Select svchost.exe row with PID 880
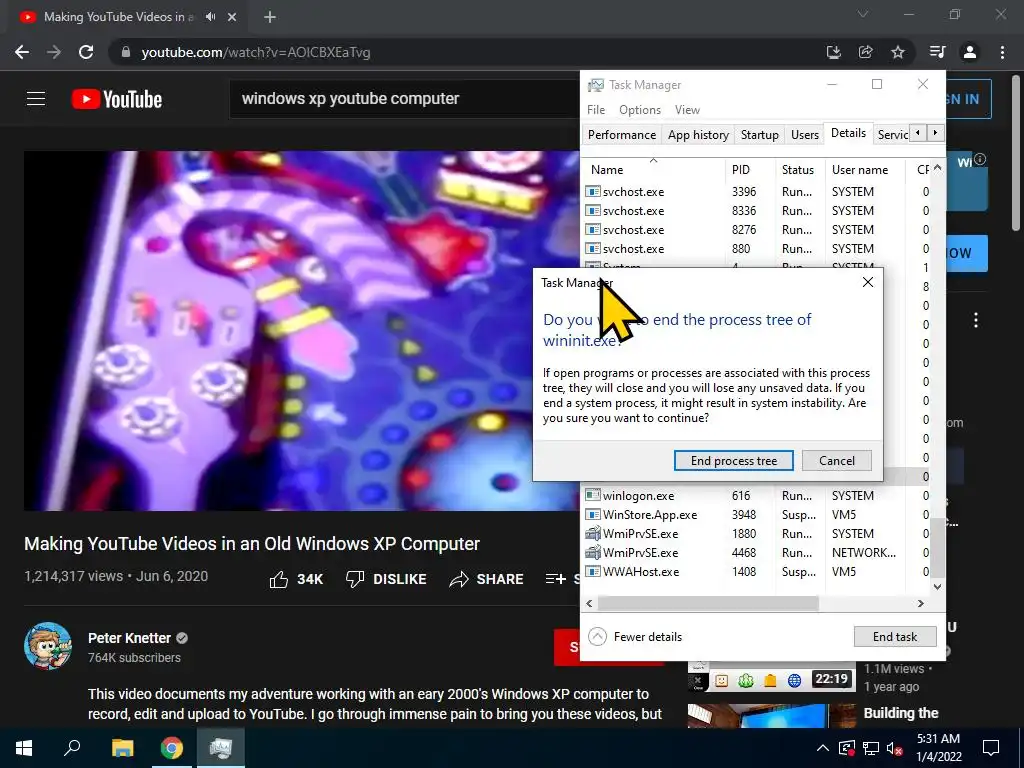Image resolution: width=1024 pixels, height=768 pixels. [756, 249]
